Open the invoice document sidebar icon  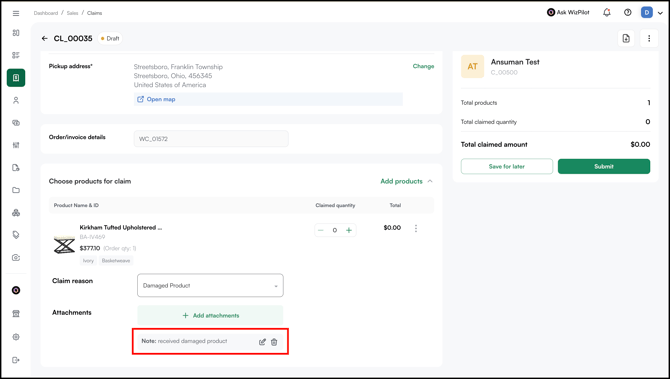click(x=16, y=168)
